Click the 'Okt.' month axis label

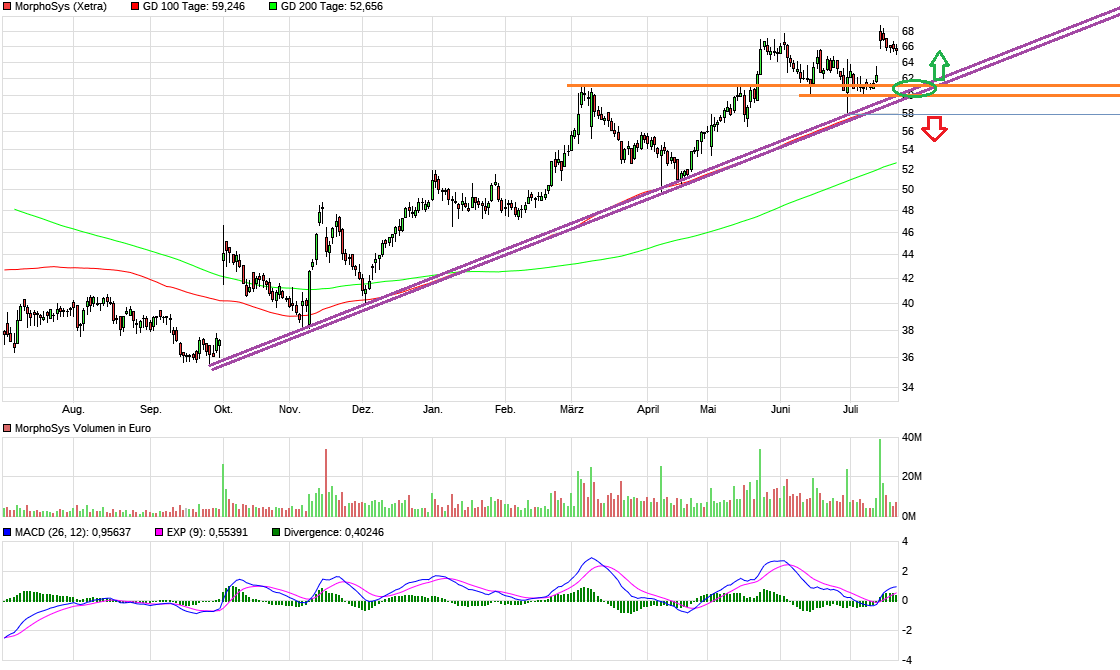pyautogui.click(x=224, y=409)
